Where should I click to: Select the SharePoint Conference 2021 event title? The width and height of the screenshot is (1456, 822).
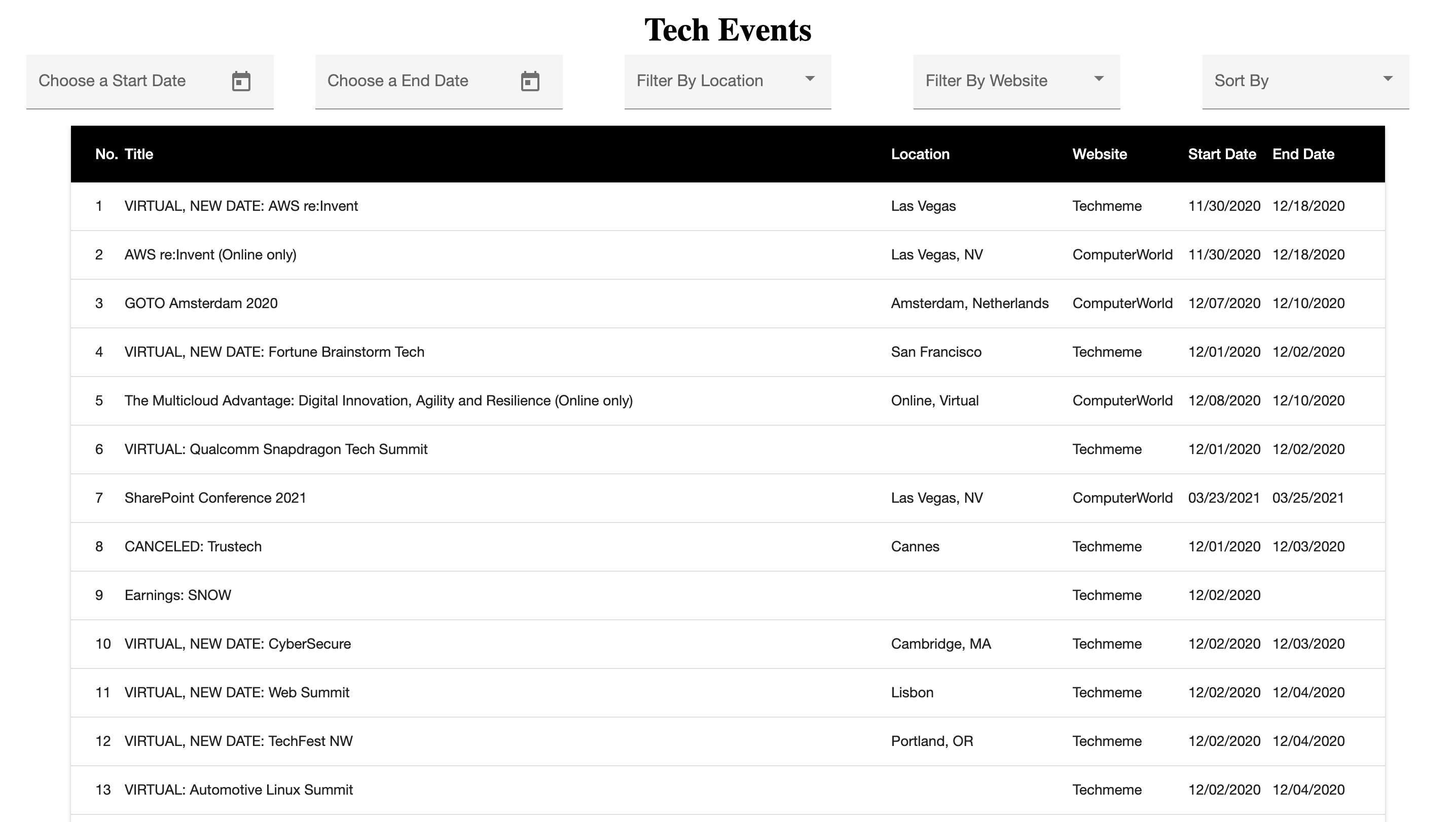coord(215,498)
